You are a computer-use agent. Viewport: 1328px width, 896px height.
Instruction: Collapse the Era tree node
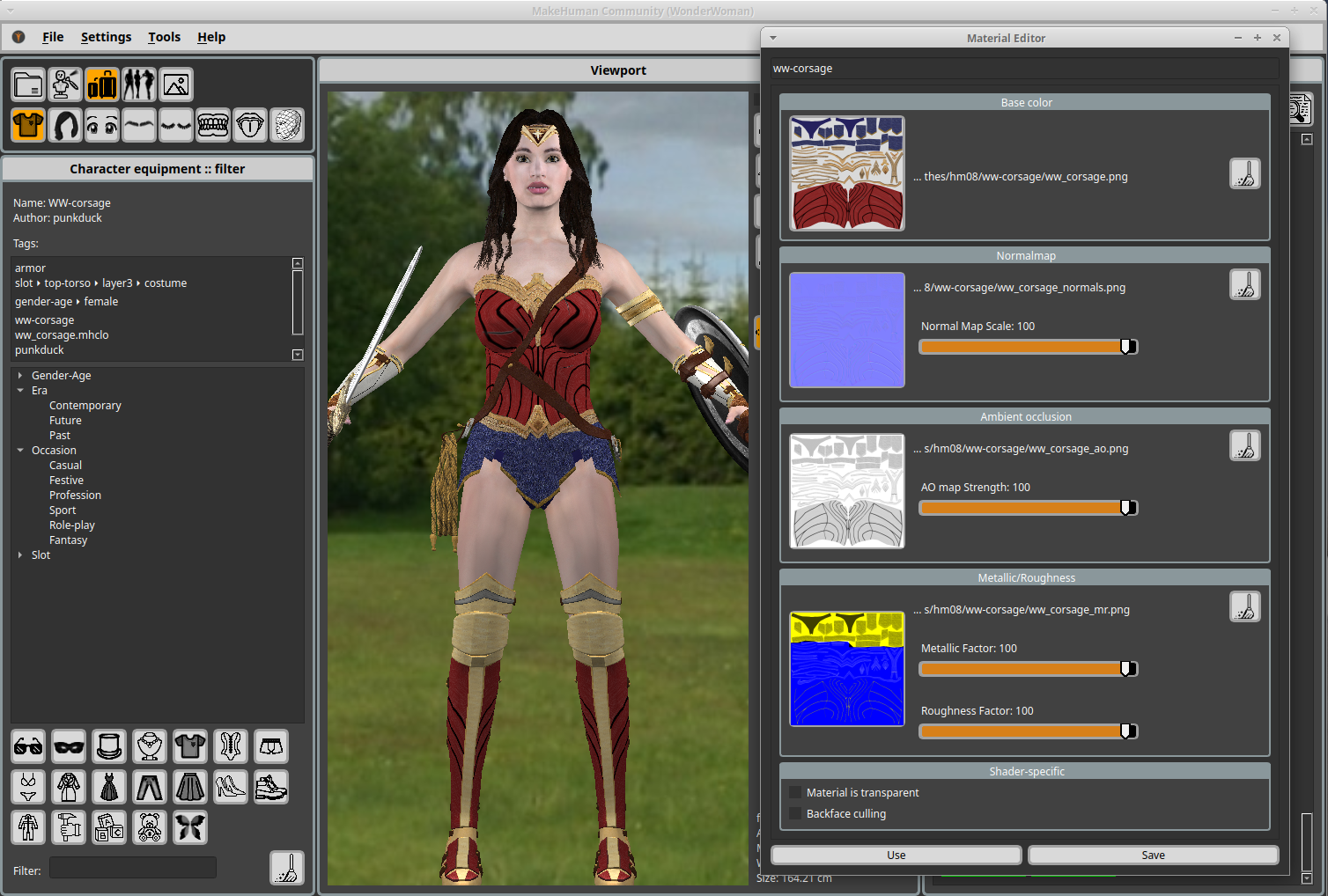(x=20, y=391)
